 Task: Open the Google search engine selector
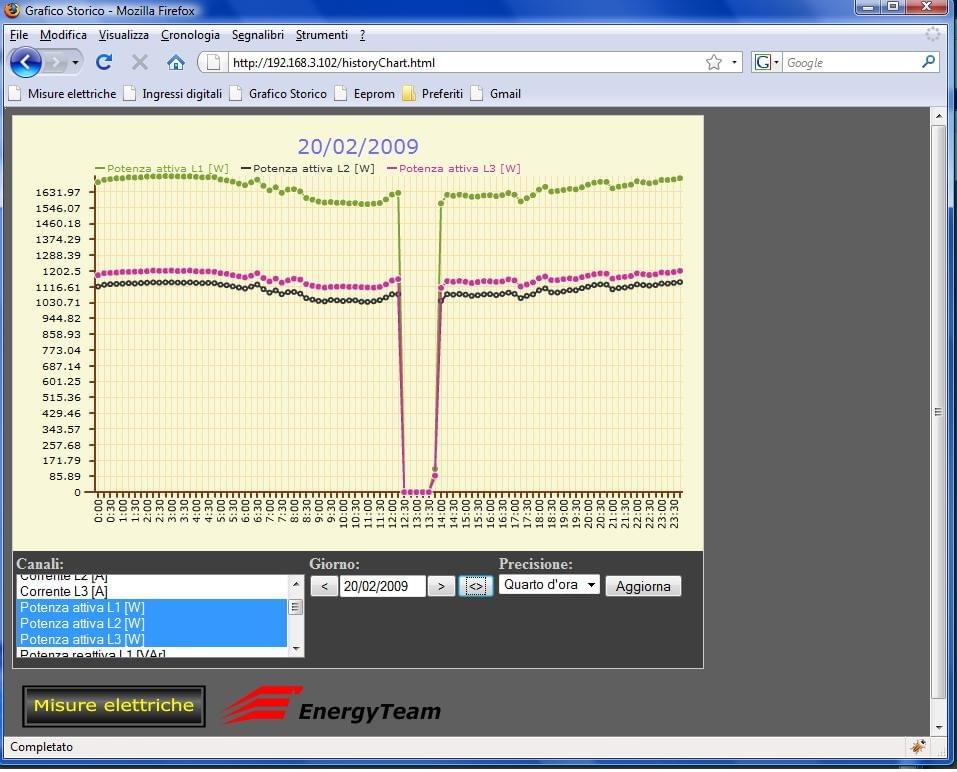pyautogui.click(x=766, y=62)
